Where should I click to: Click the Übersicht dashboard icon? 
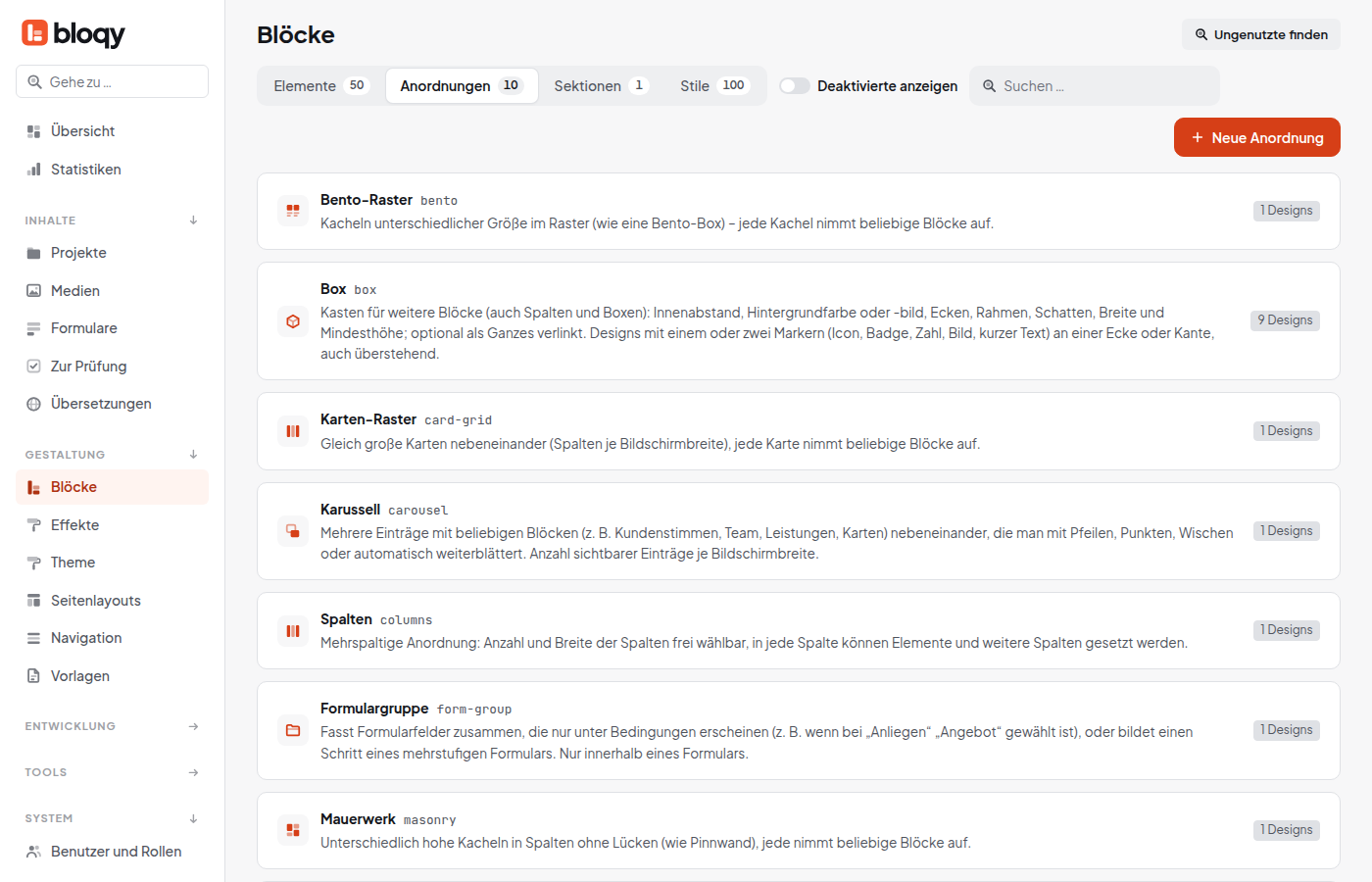tap(33, 131)
